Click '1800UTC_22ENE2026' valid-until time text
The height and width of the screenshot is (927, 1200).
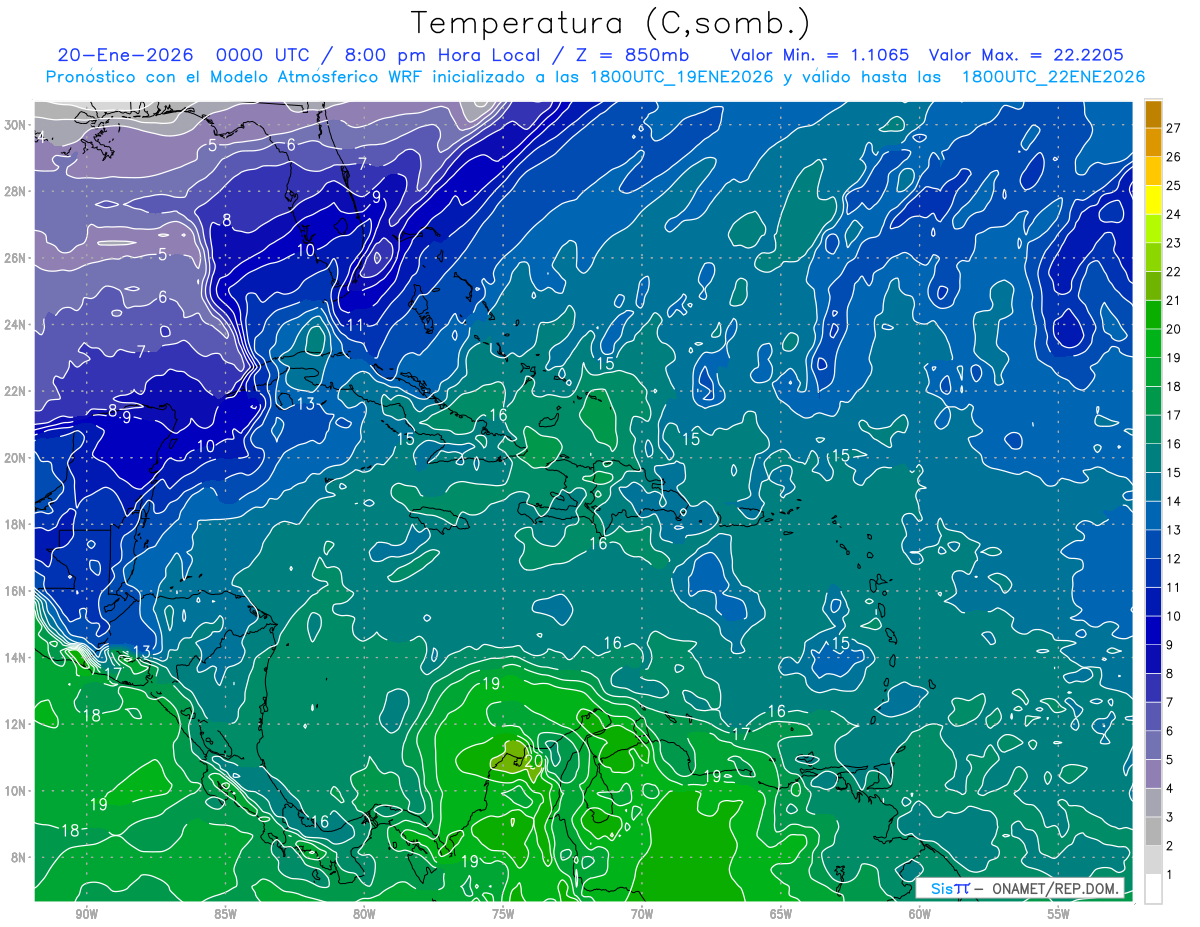coord(1053,77)
